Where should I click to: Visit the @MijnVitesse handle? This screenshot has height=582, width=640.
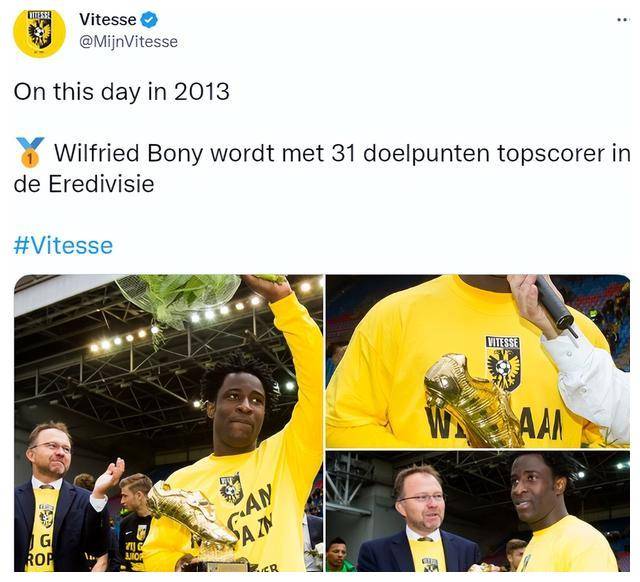128,42
